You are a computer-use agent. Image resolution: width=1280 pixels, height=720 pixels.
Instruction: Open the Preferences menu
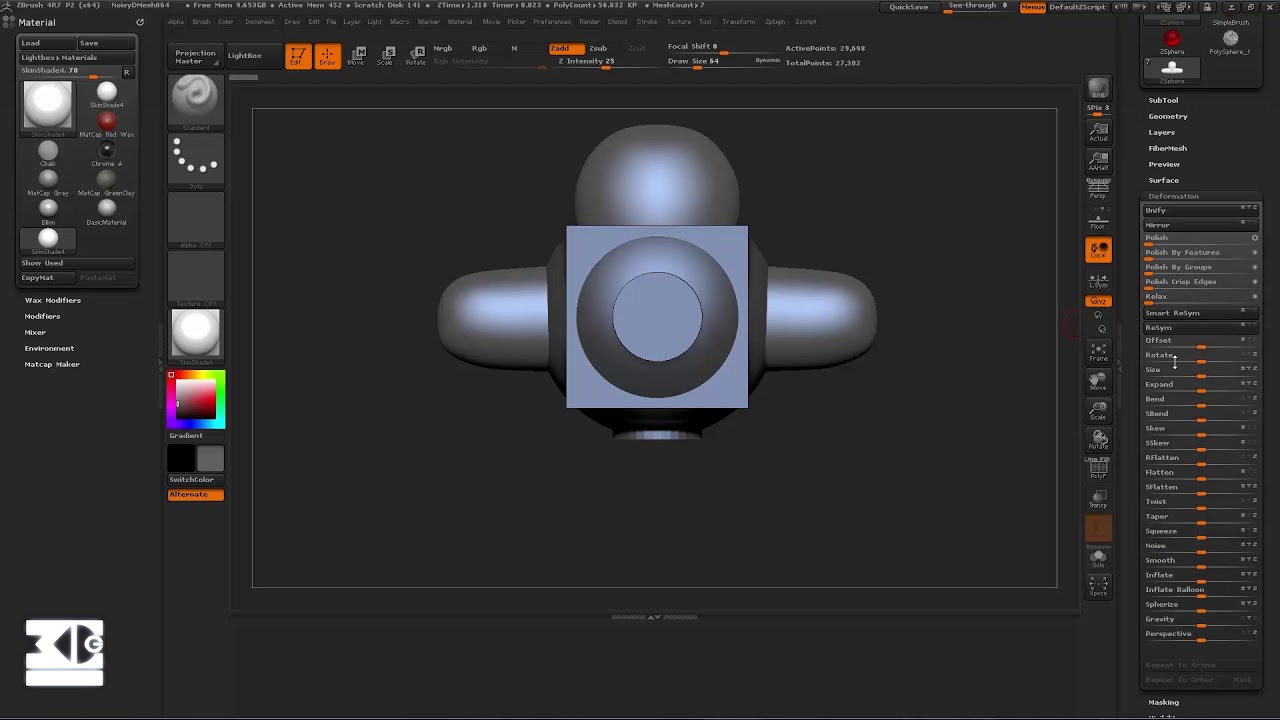(x=552, y=22)
